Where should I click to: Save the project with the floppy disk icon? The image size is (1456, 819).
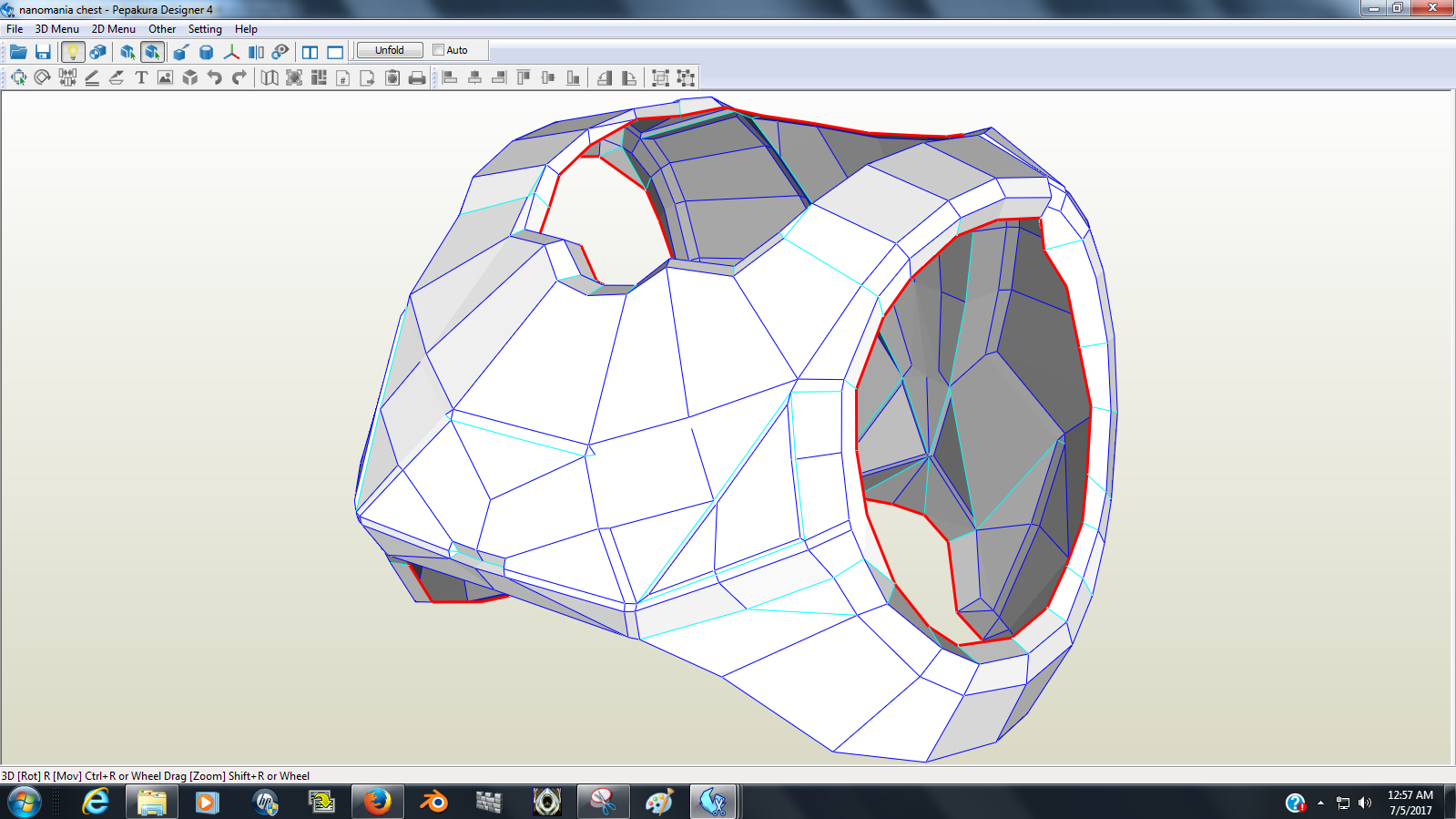tap(43, 52)
